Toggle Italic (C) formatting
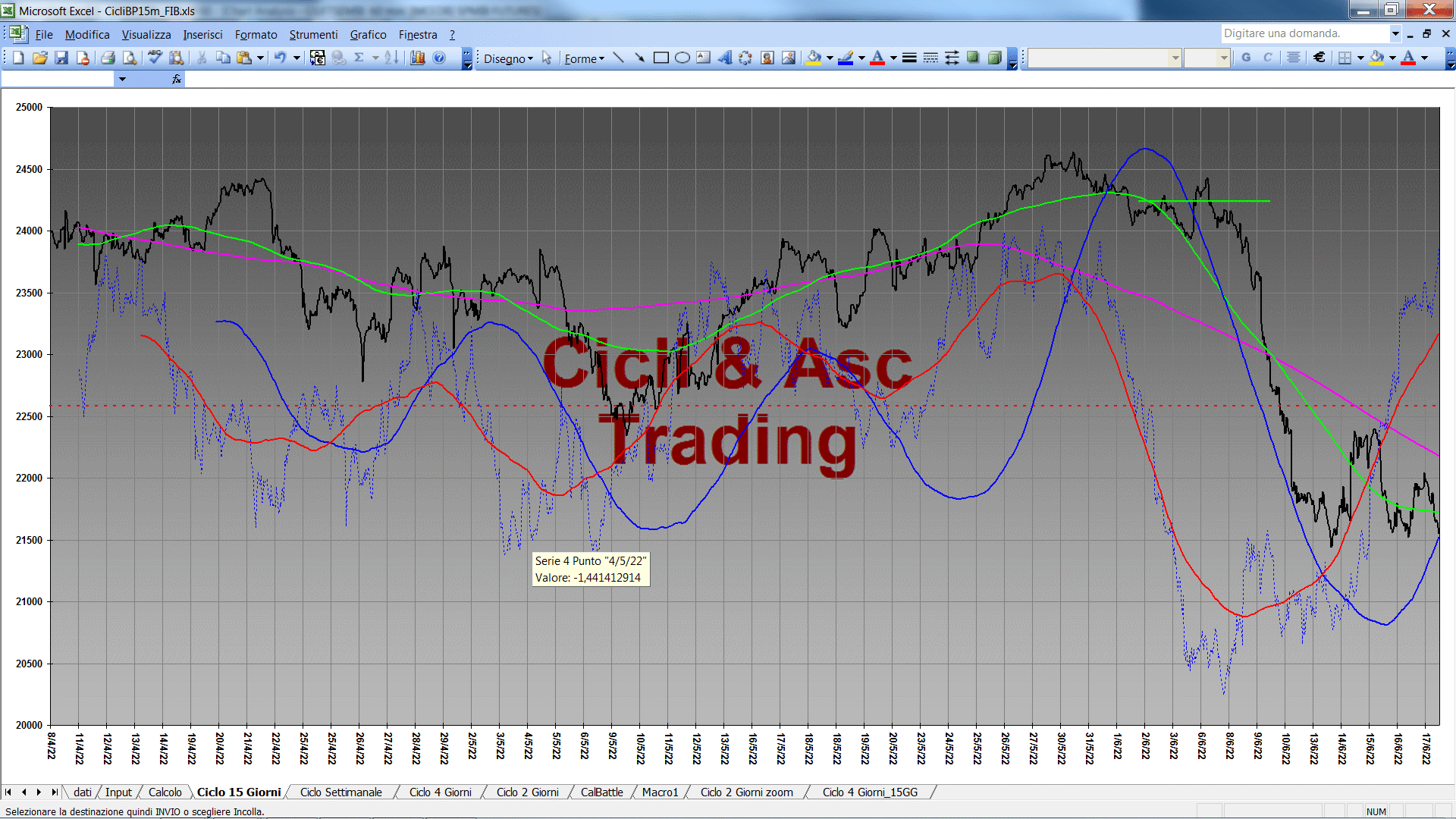Image resolution: width=1456 pixels, height=819 pixels. pyautogui.click(x=1267, y=58)
